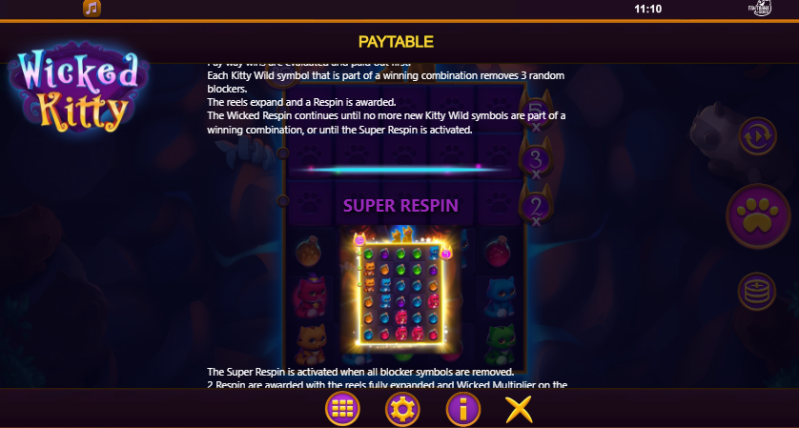The width and height of the screenshot is (799, 428).
Task: Click the 2x multiplier badge
Action: click(536, 206)
